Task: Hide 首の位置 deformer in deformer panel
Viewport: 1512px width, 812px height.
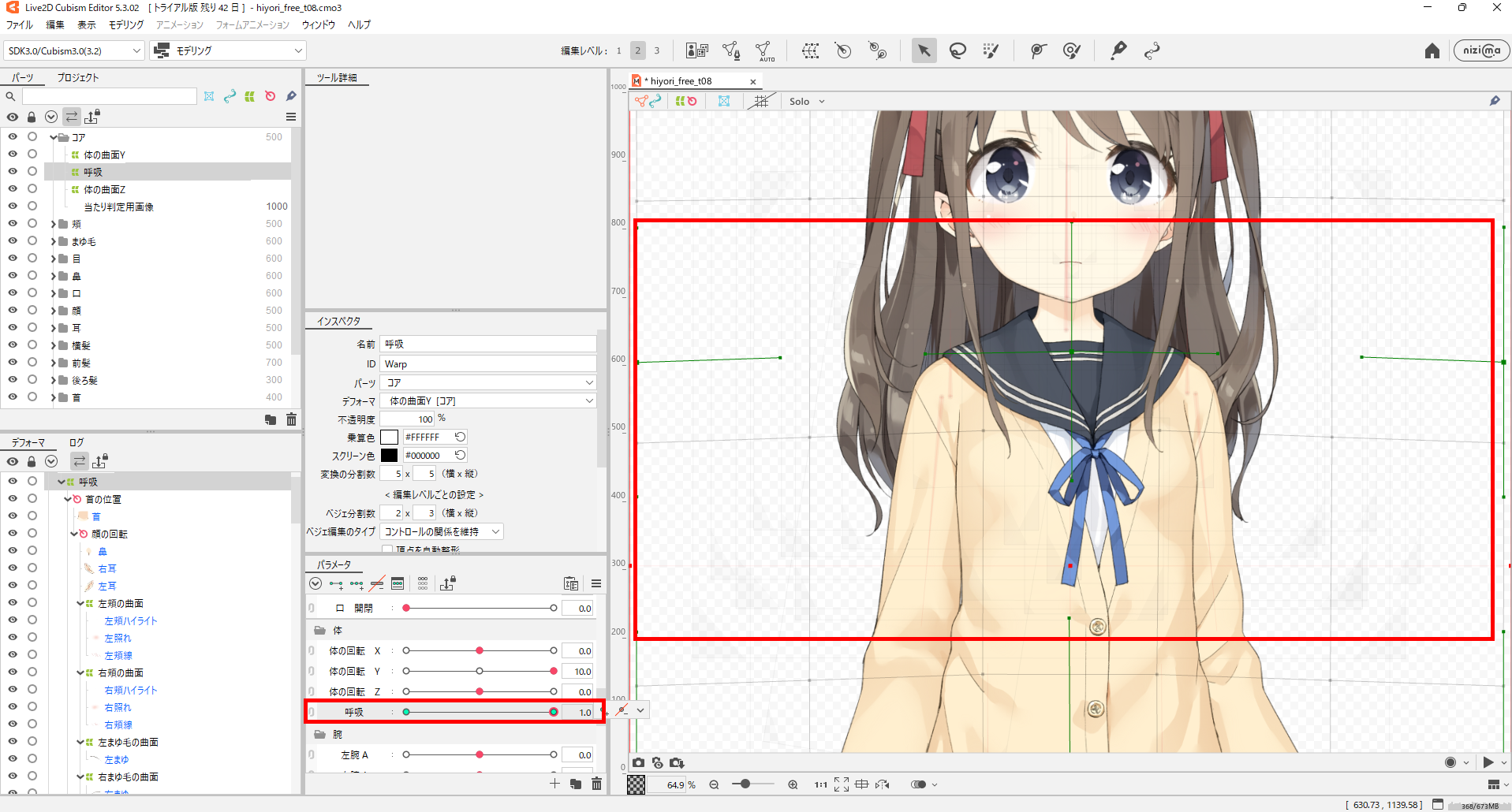Action: pyautogui.click(x=13, y=498)
